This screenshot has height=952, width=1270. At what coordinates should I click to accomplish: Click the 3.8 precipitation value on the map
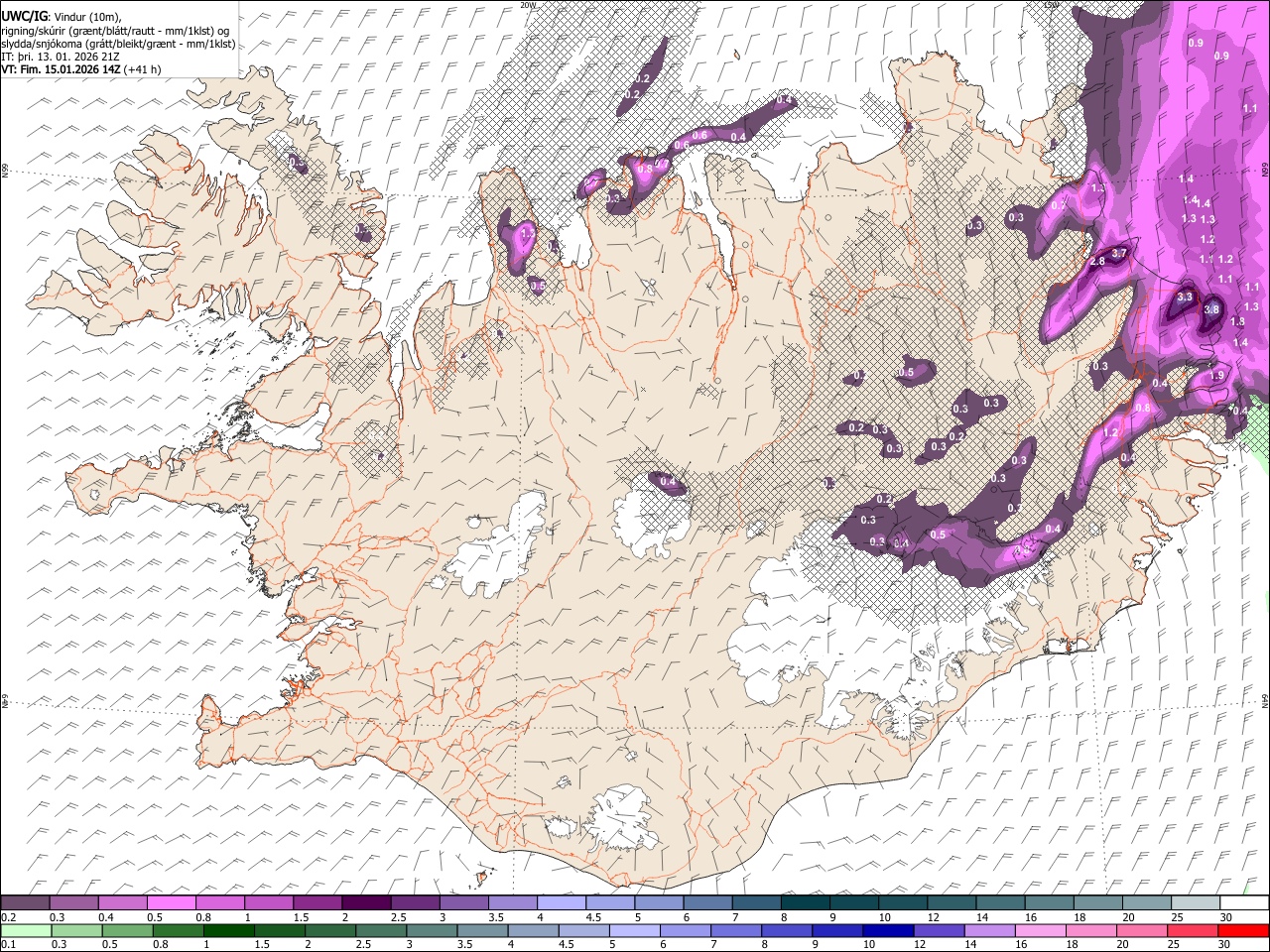click(1211, 309)
